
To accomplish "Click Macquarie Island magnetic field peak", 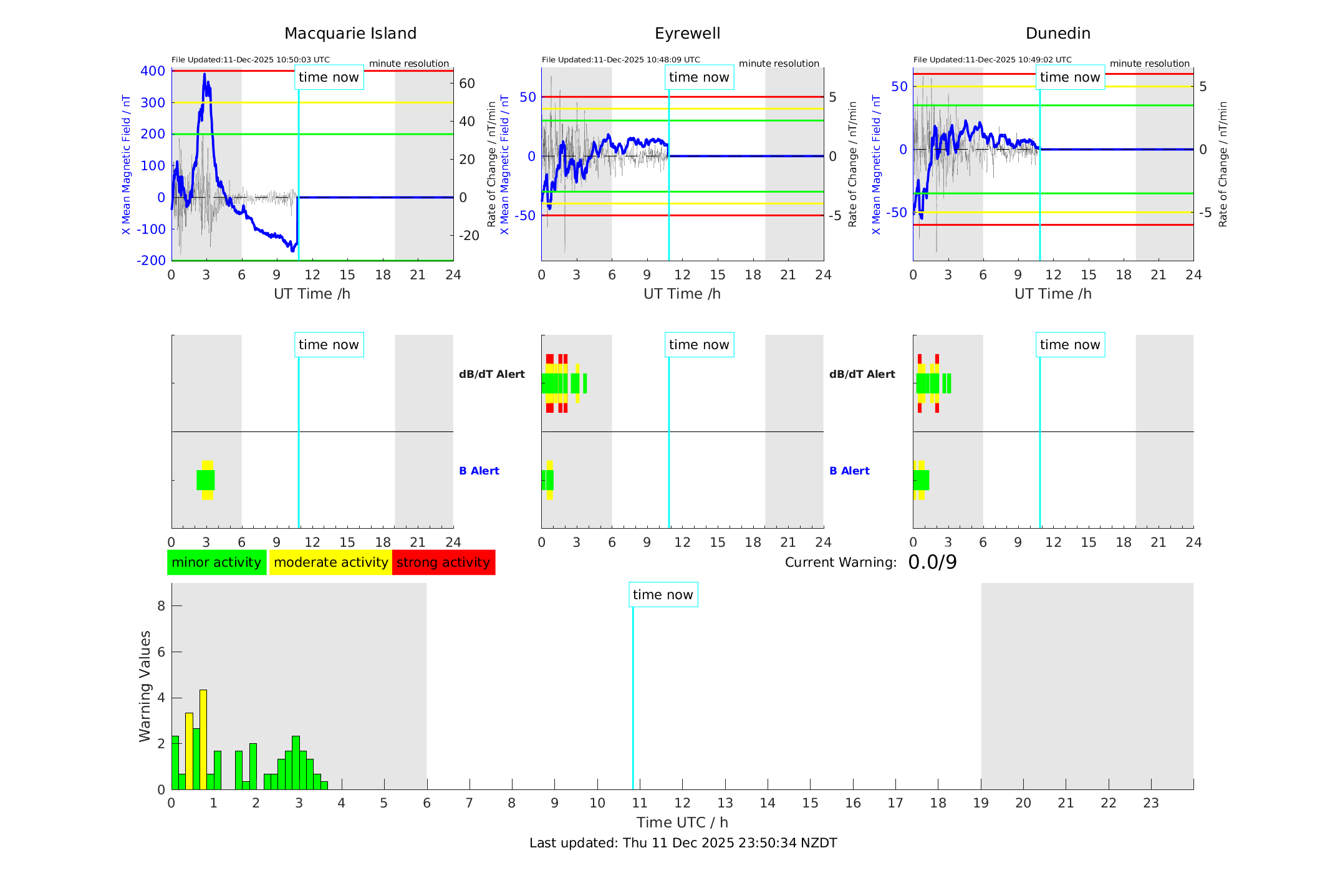I will 205,75.
